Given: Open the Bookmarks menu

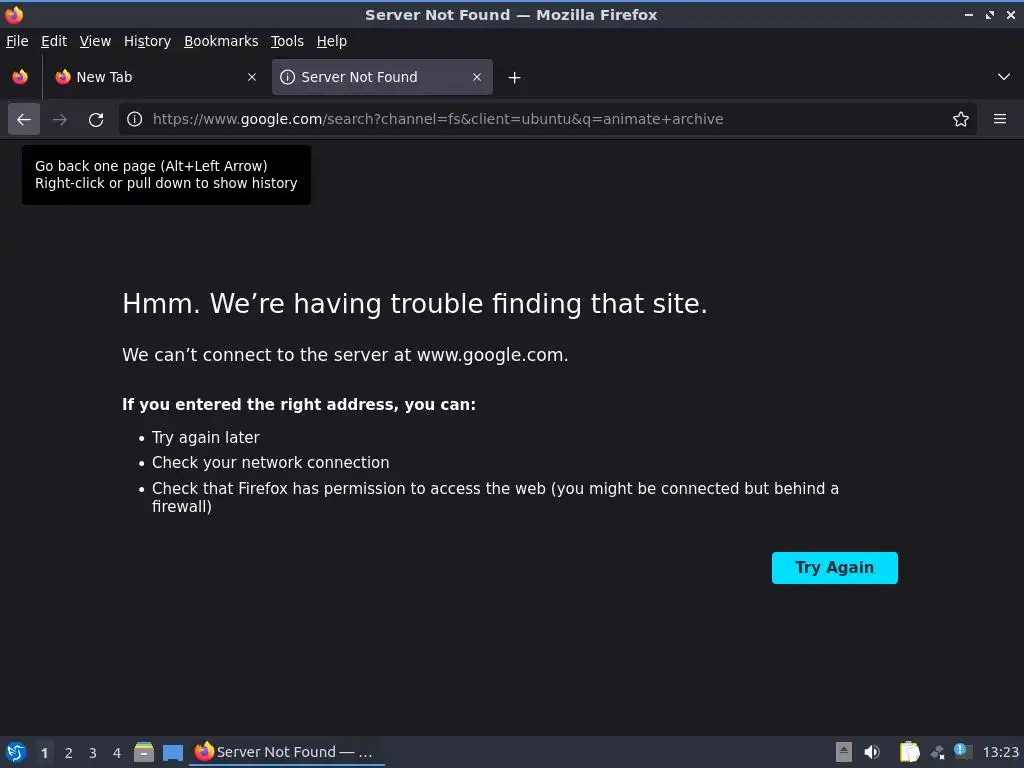Looking at the screenshot, I should coord(221,41).
